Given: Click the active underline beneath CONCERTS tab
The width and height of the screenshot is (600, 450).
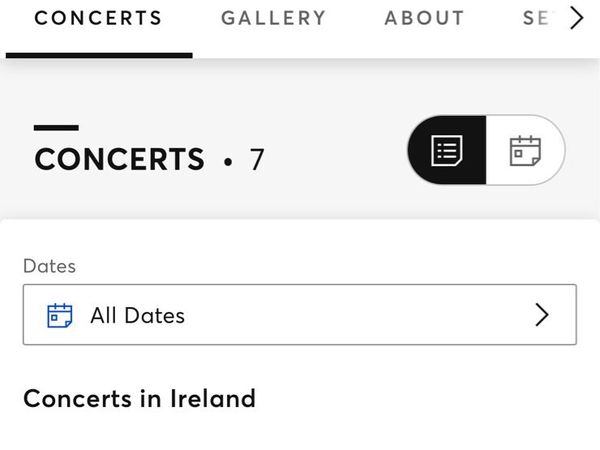Looking at the screenshot, I should 99,56.
